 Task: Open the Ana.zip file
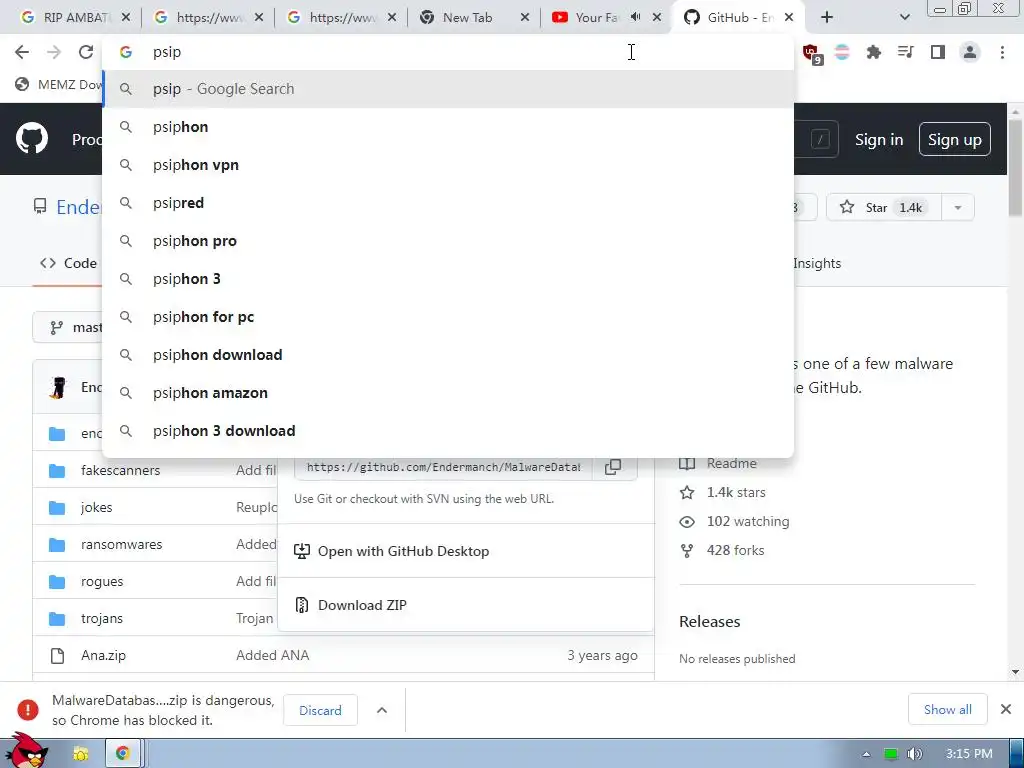pyautogui.click(x=103, y=655)
